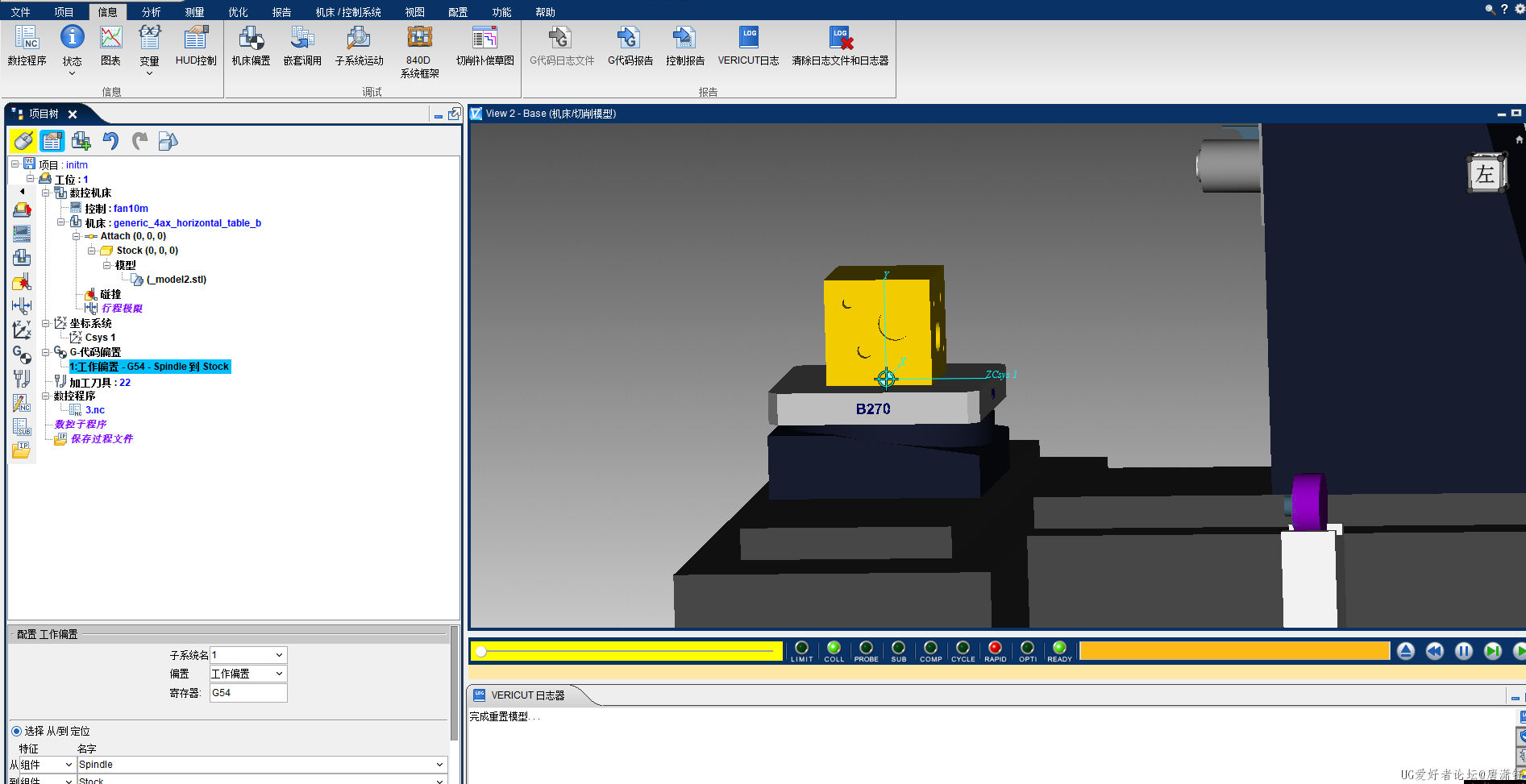
Task: Click the single step playback button
Action: 1493,651
